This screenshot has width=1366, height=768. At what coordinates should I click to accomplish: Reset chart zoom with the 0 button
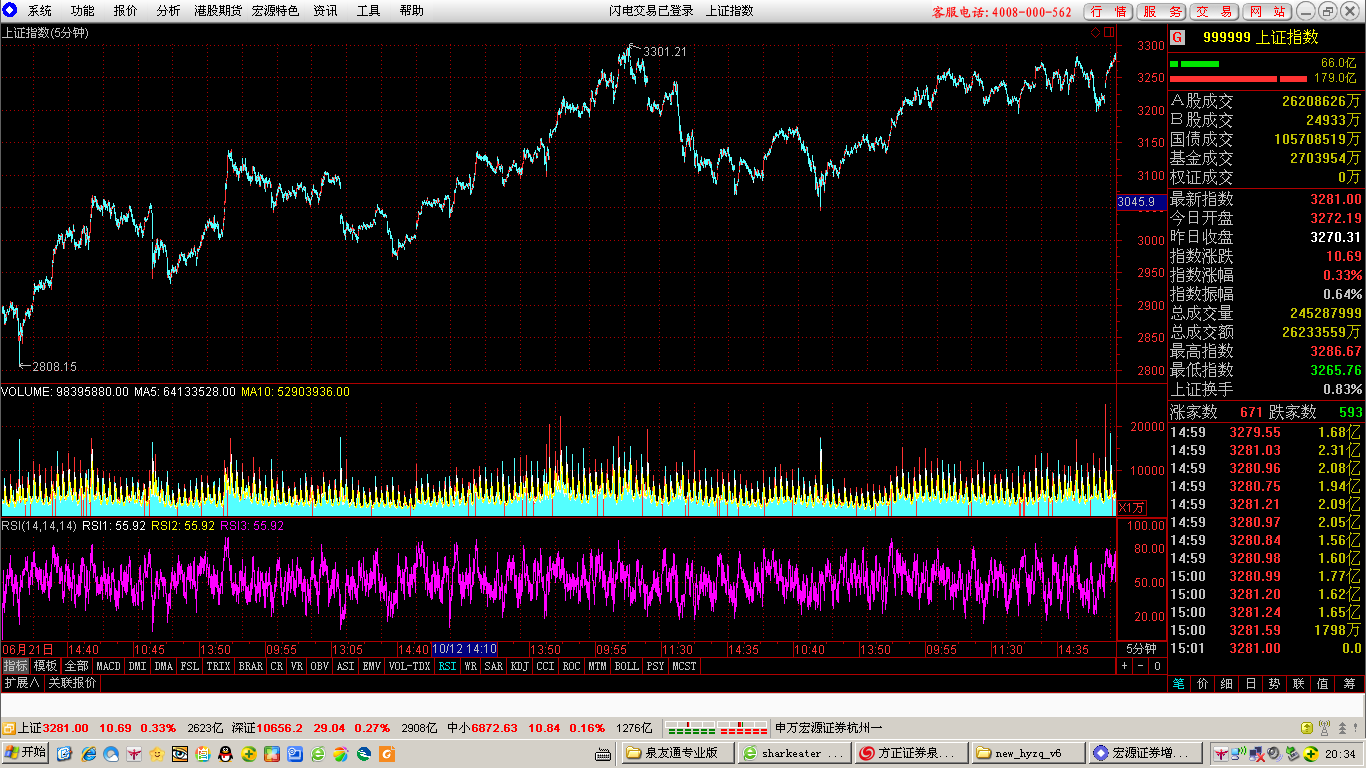1157,666
